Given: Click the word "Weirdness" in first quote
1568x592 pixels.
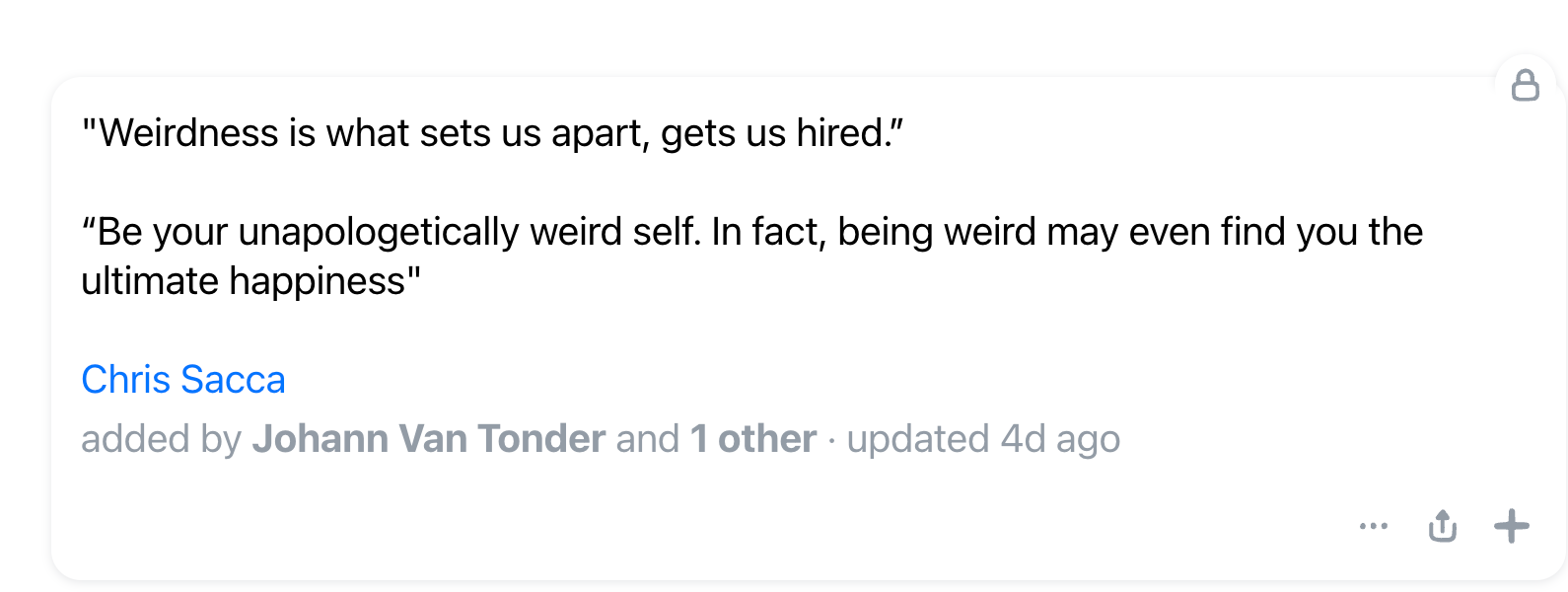Looking at the screenshot, I should (x=188, y=133).
